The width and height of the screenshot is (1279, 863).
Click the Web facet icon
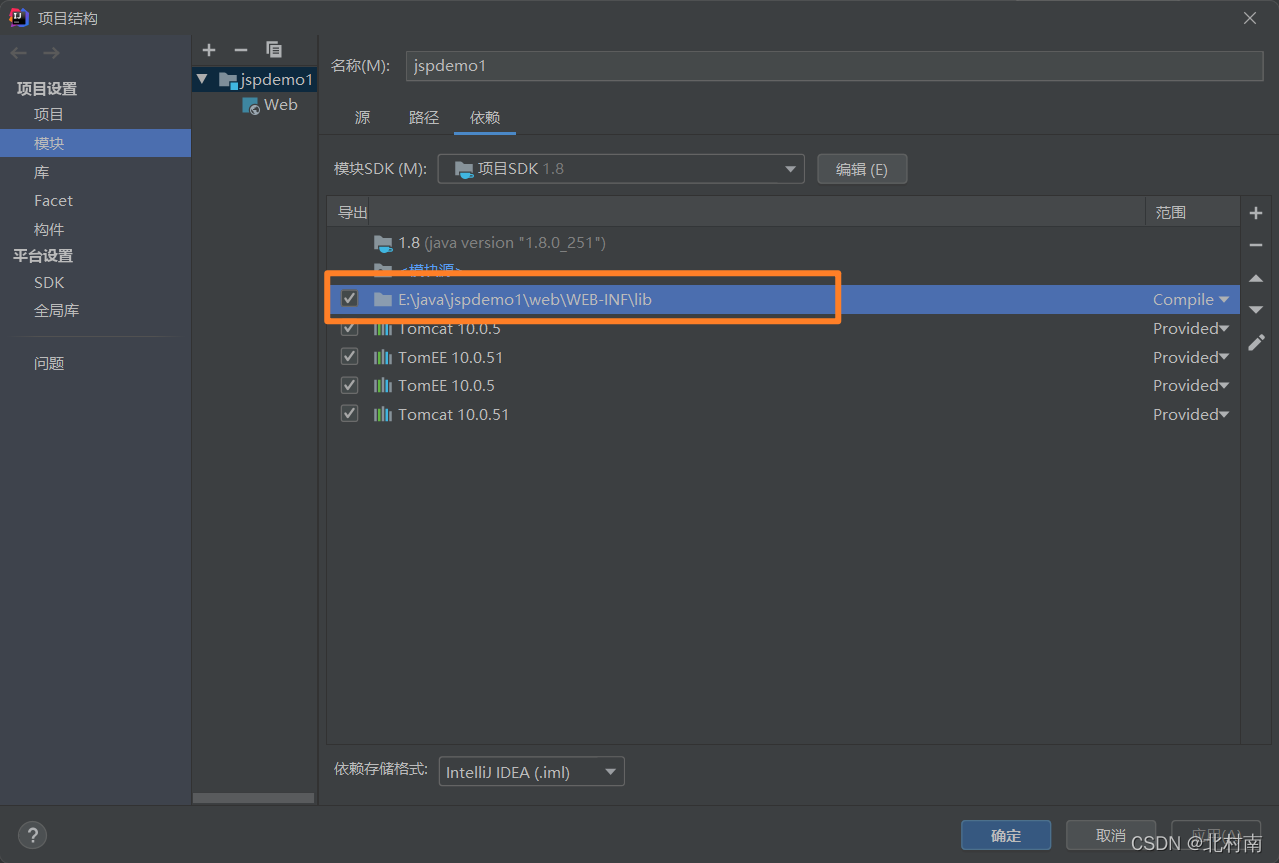point(251,105)
